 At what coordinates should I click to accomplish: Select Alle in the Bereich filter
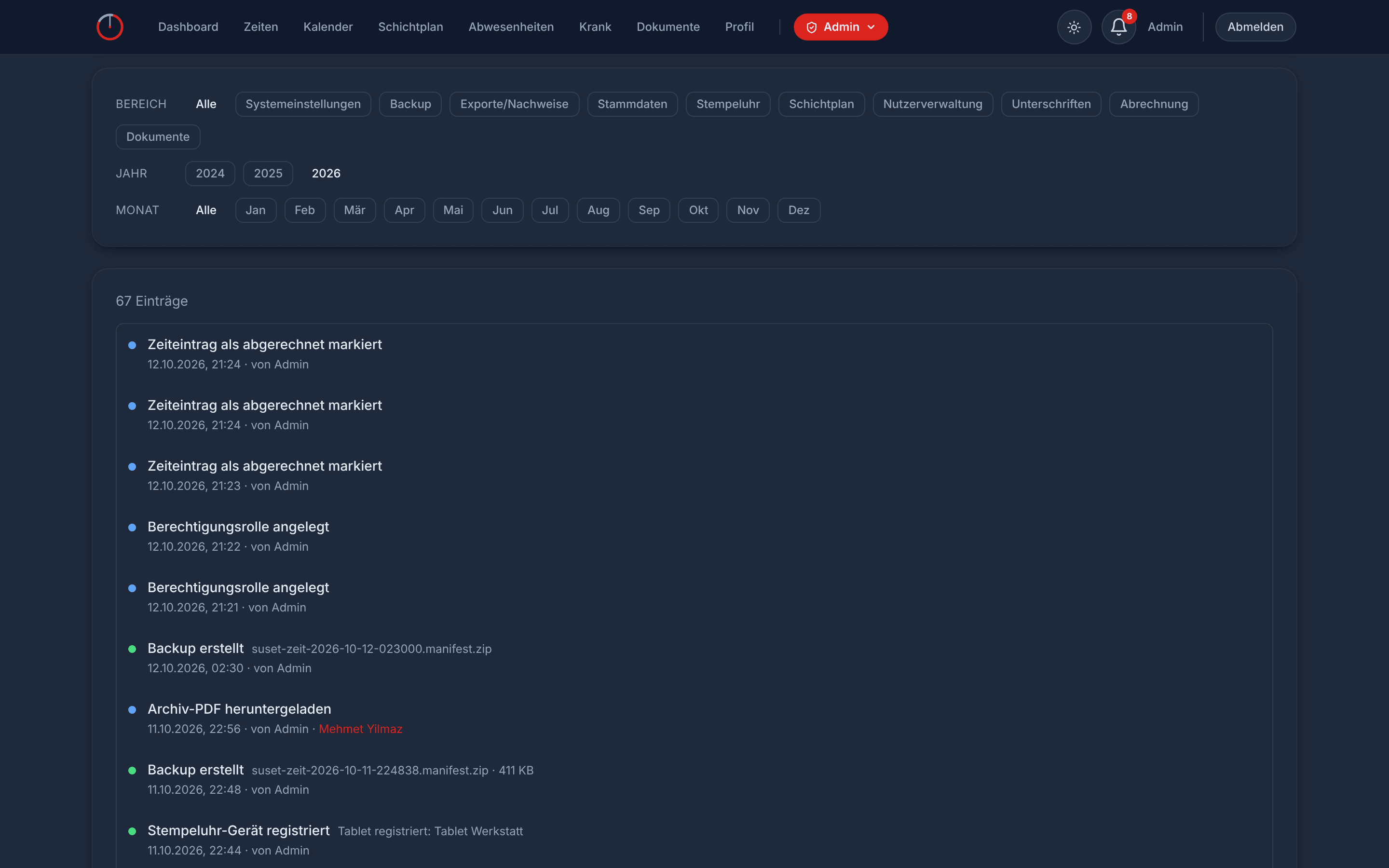206,104
